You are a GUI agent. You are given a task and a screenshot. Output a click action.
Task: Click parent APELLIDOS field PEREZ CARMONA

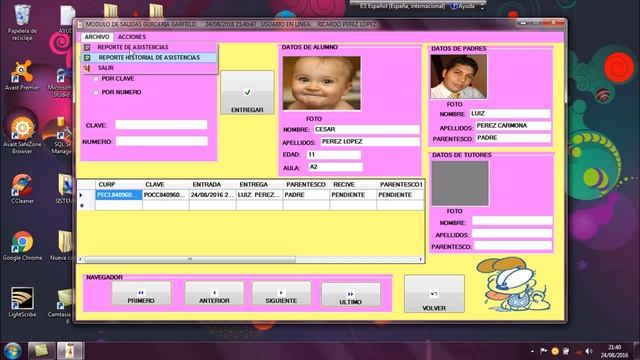coord(513,126)
